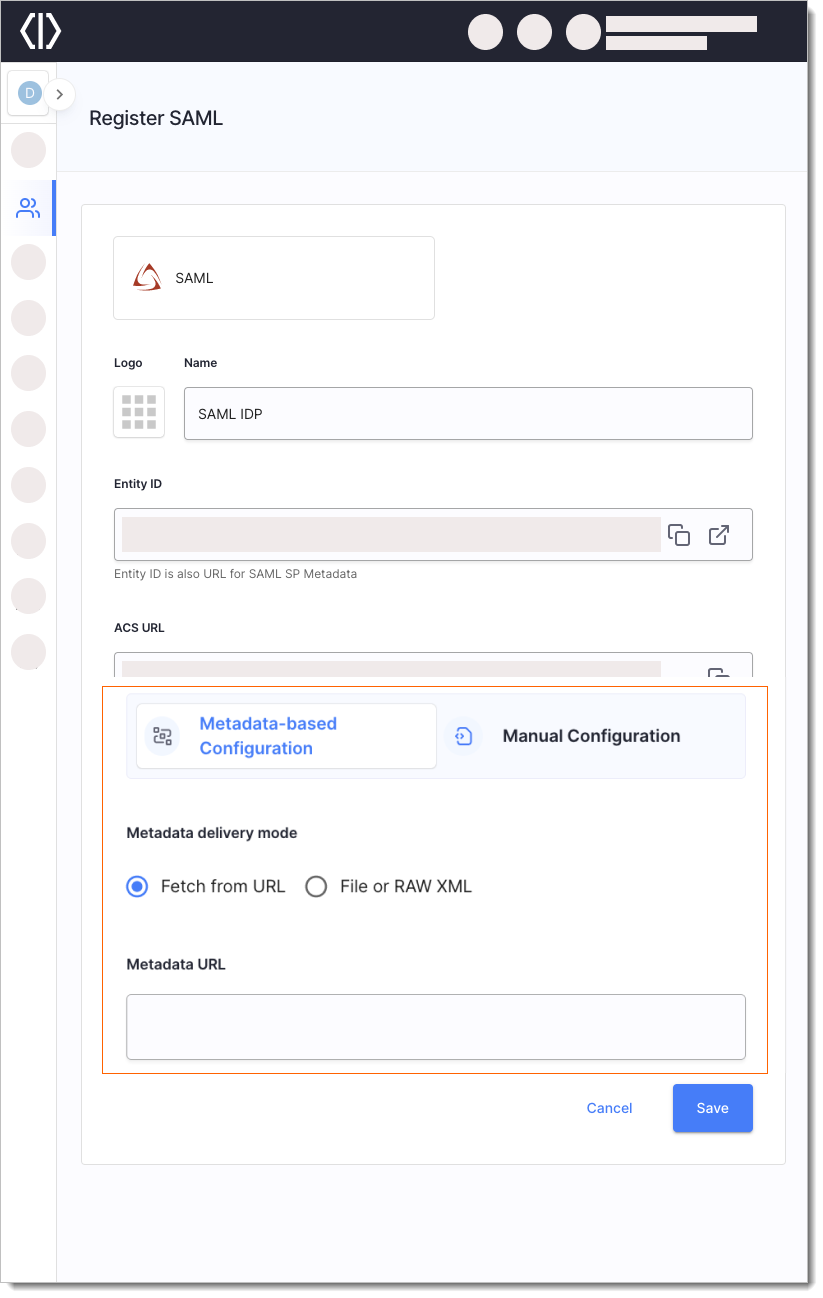The image size is (823, 1298).
Task: Click the Metadata delivery mode label
Action: pos(212,832)
